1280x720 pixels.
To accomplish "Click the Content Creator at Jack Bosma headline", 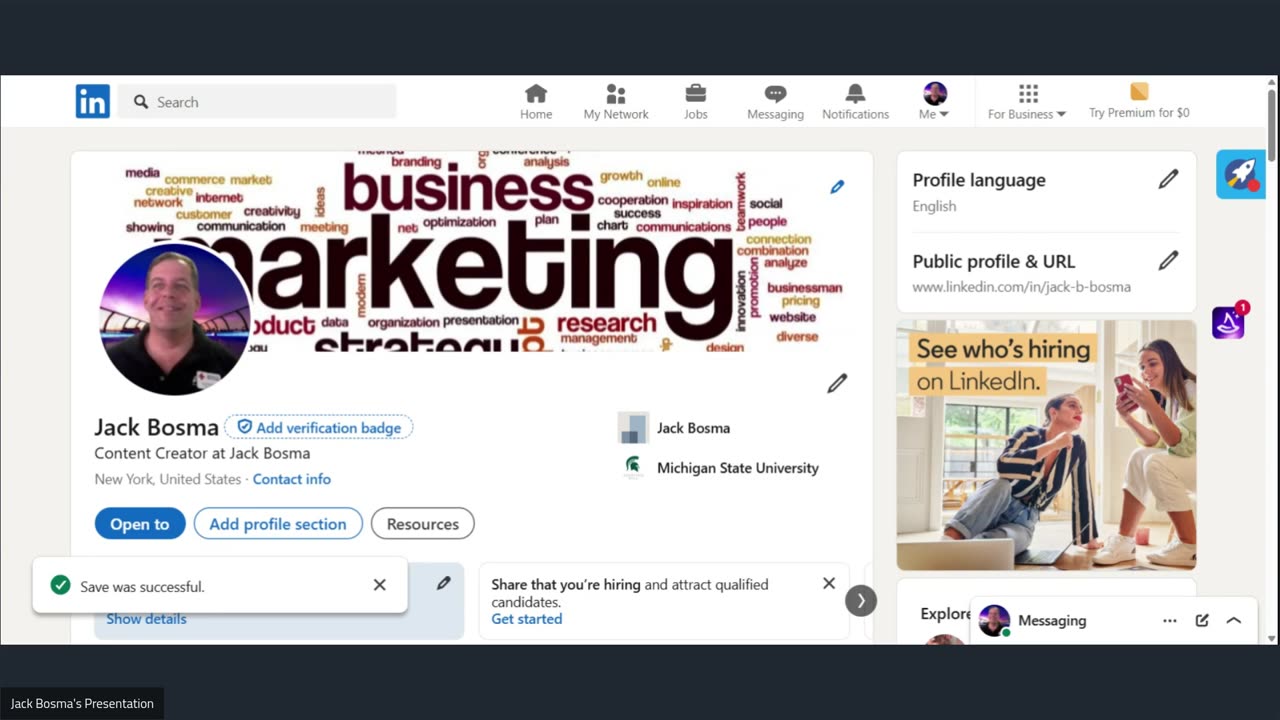I will tap(202, 453).
